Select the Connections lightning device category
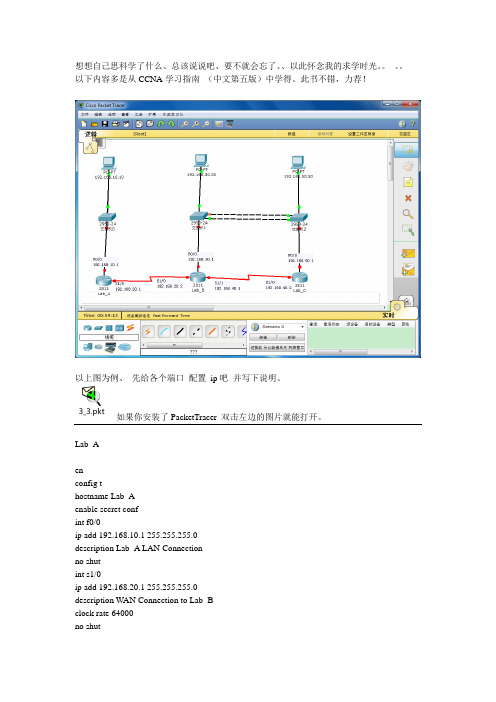496x702 pixels. [x=130, y=328]
